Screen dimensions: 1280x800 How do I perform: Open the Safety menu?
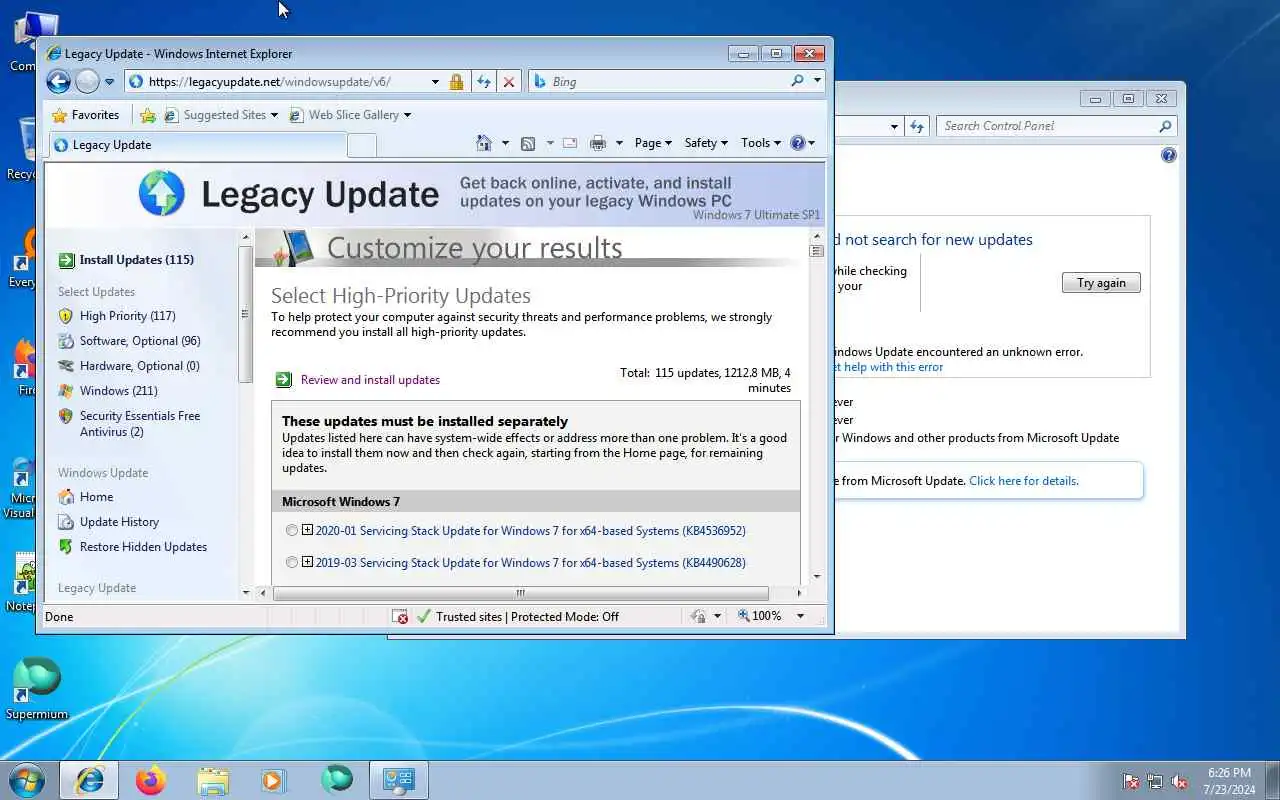point(706,143)
